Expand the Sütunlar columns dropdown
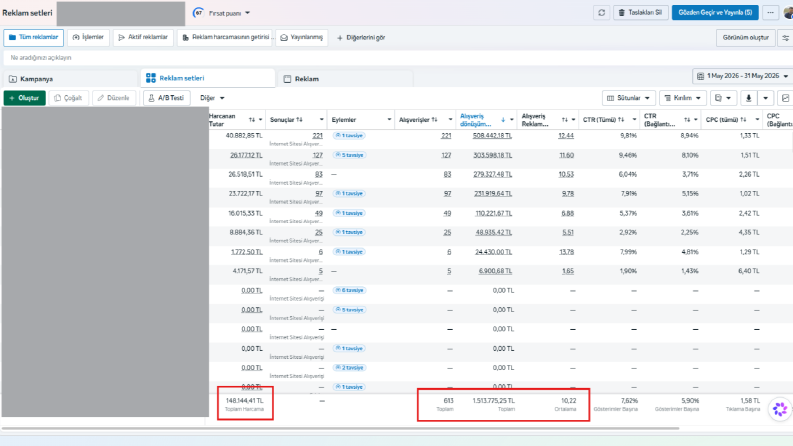The width and height of the screenshot is (793, 446). (x=629, y=98)
